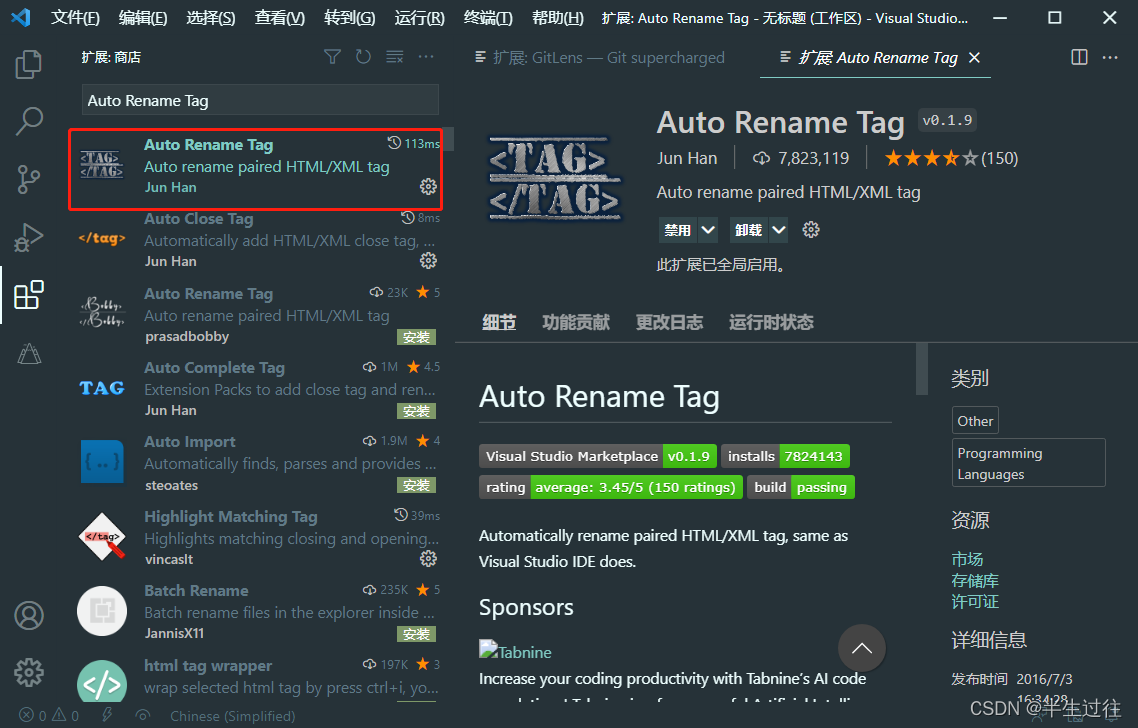Click the 禁用 button

coord(678,230)
